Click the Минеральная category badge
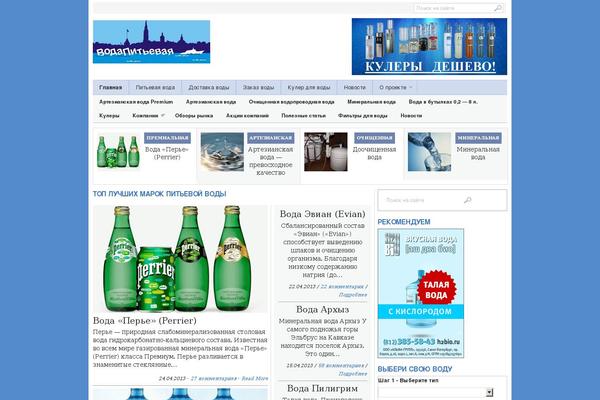600x400 pixels. [x=478, y=138]
